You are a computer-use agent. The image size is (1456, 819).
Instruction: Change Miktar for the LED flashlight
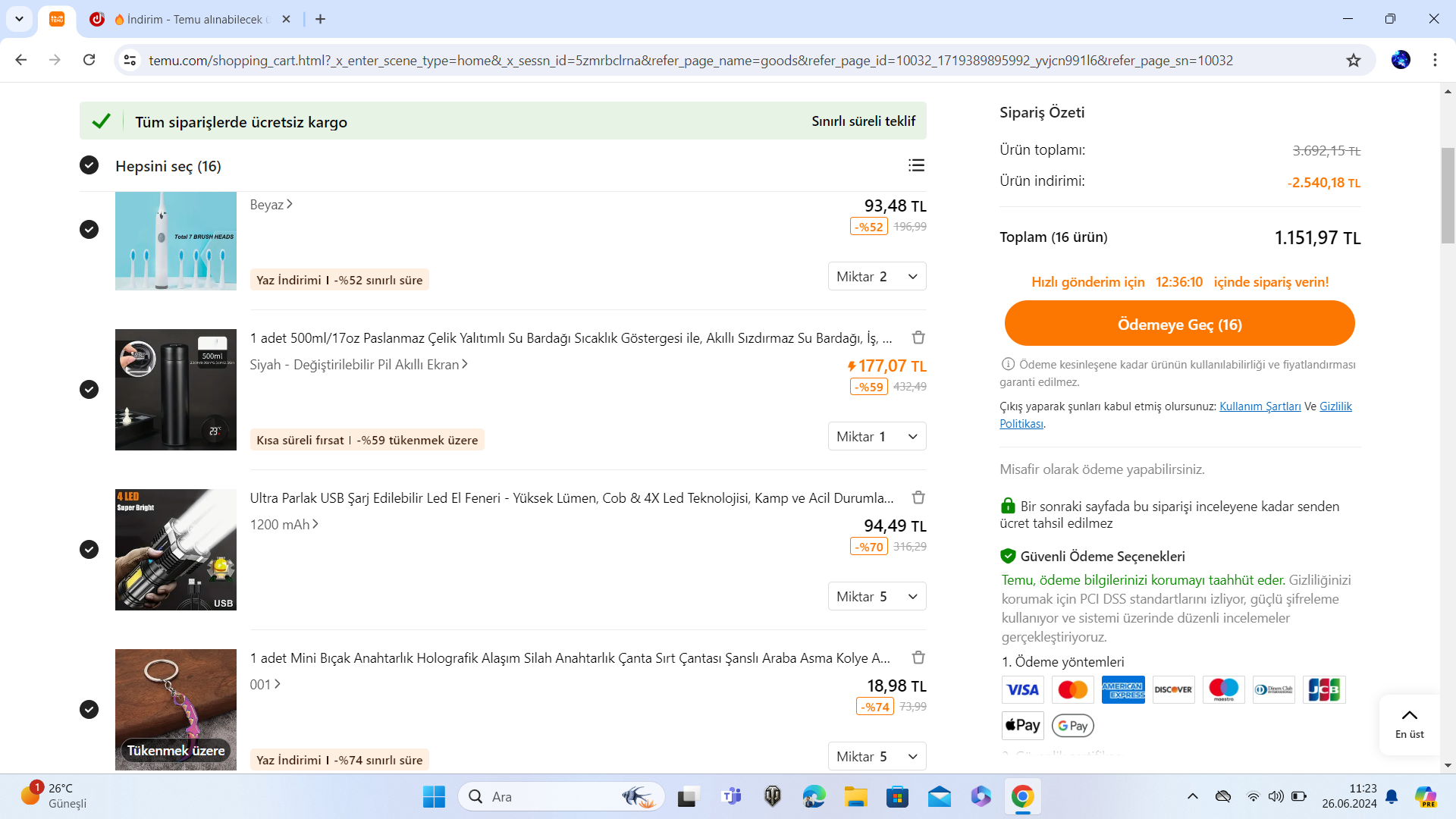(x=877, y=597)
